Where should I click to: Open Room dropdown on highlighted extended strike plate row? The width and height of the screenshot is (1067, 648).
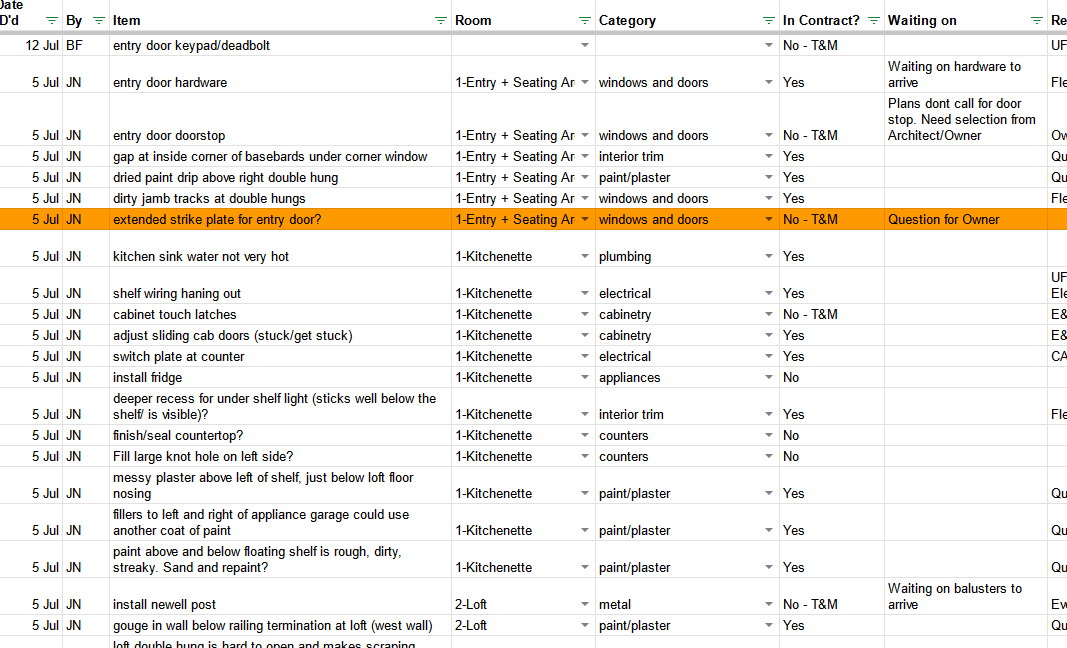click(585, 219)
